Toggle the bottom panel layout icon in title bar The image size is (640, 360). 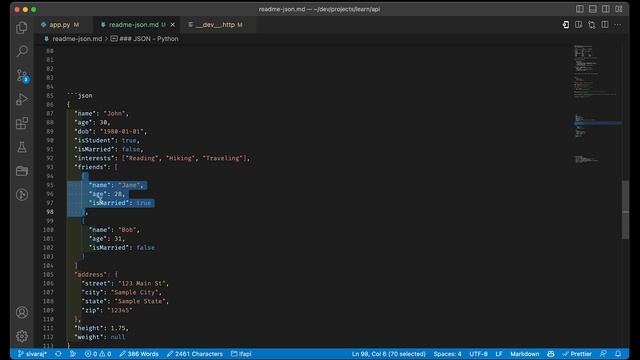click(593, 9)
